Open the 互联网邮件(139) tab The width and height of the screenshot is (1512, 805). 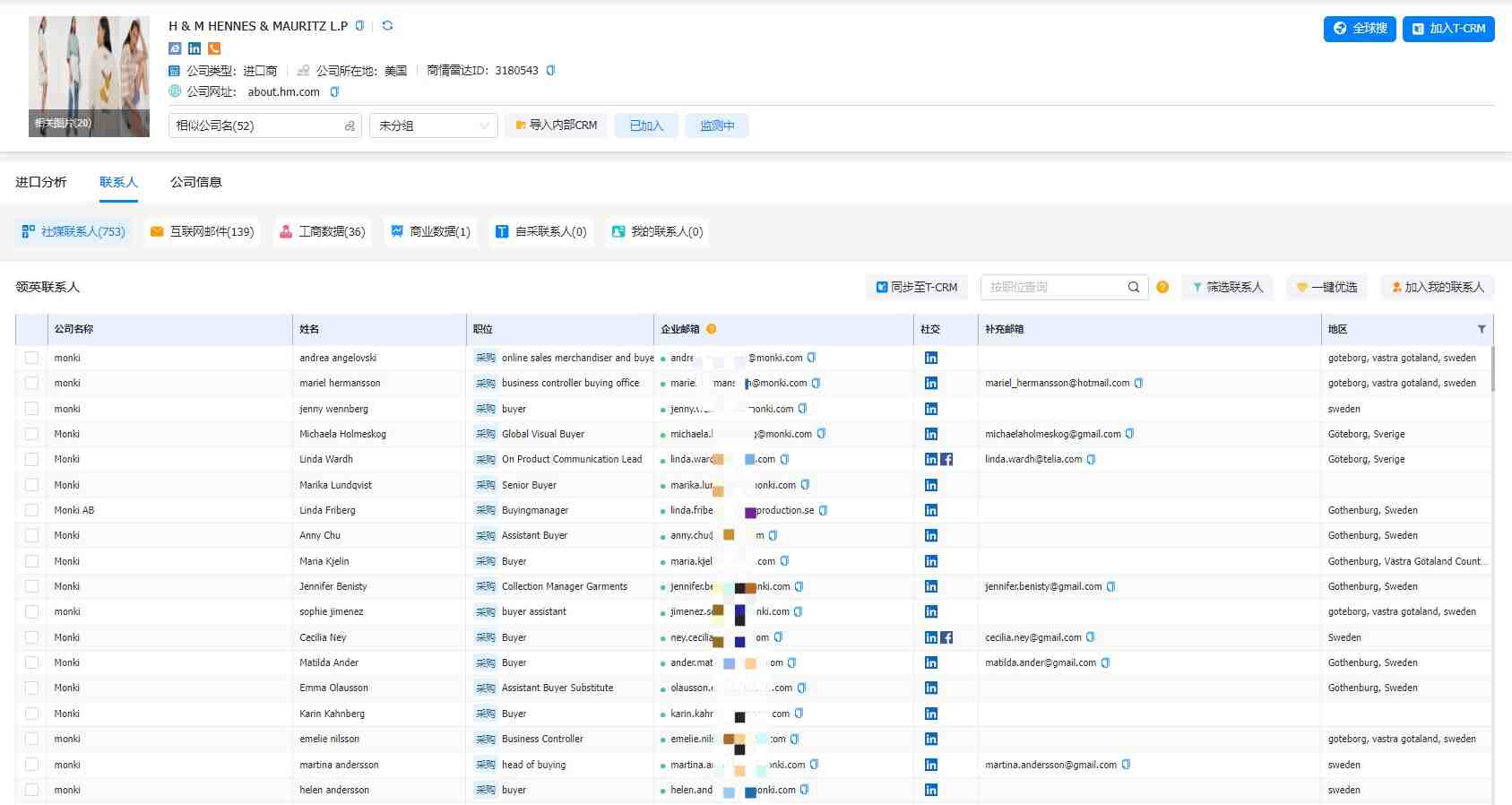tap(203, 231)
